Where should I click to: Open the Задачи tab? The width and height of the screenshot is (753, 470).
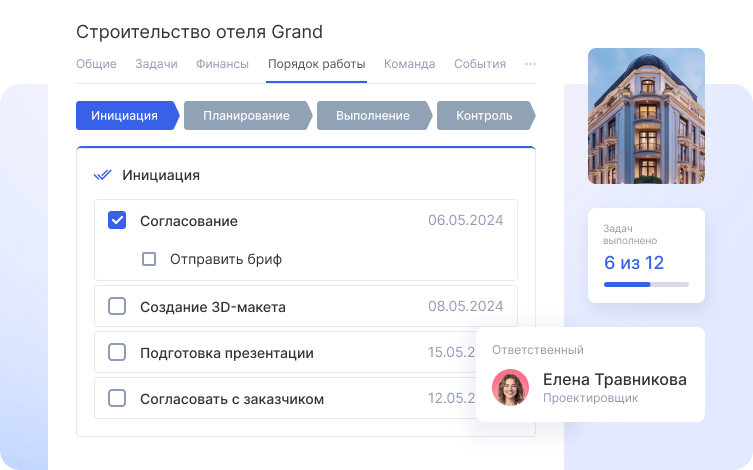point(156,64)
